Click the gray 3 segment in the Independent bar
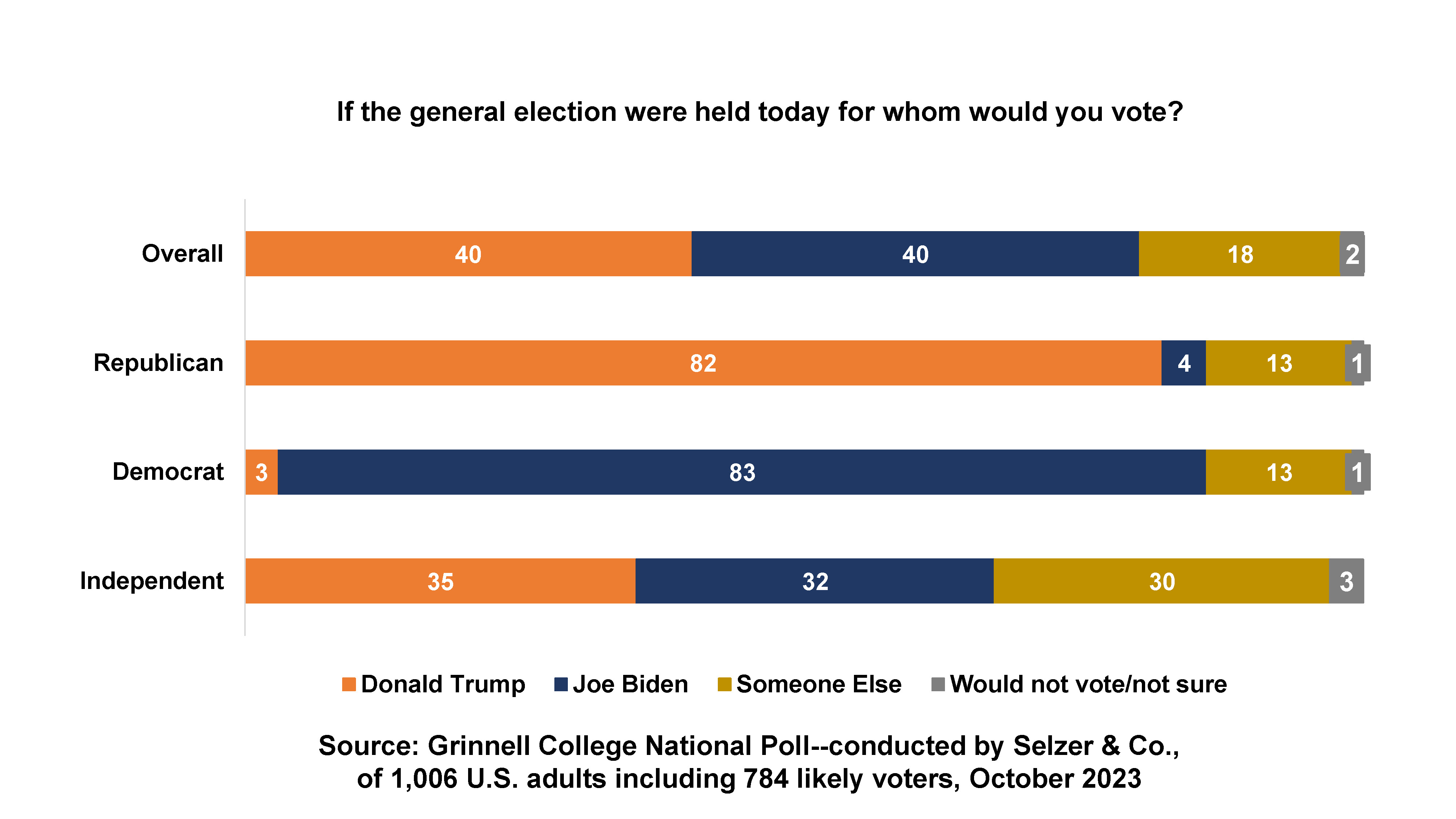 (x=1346, y=581)
